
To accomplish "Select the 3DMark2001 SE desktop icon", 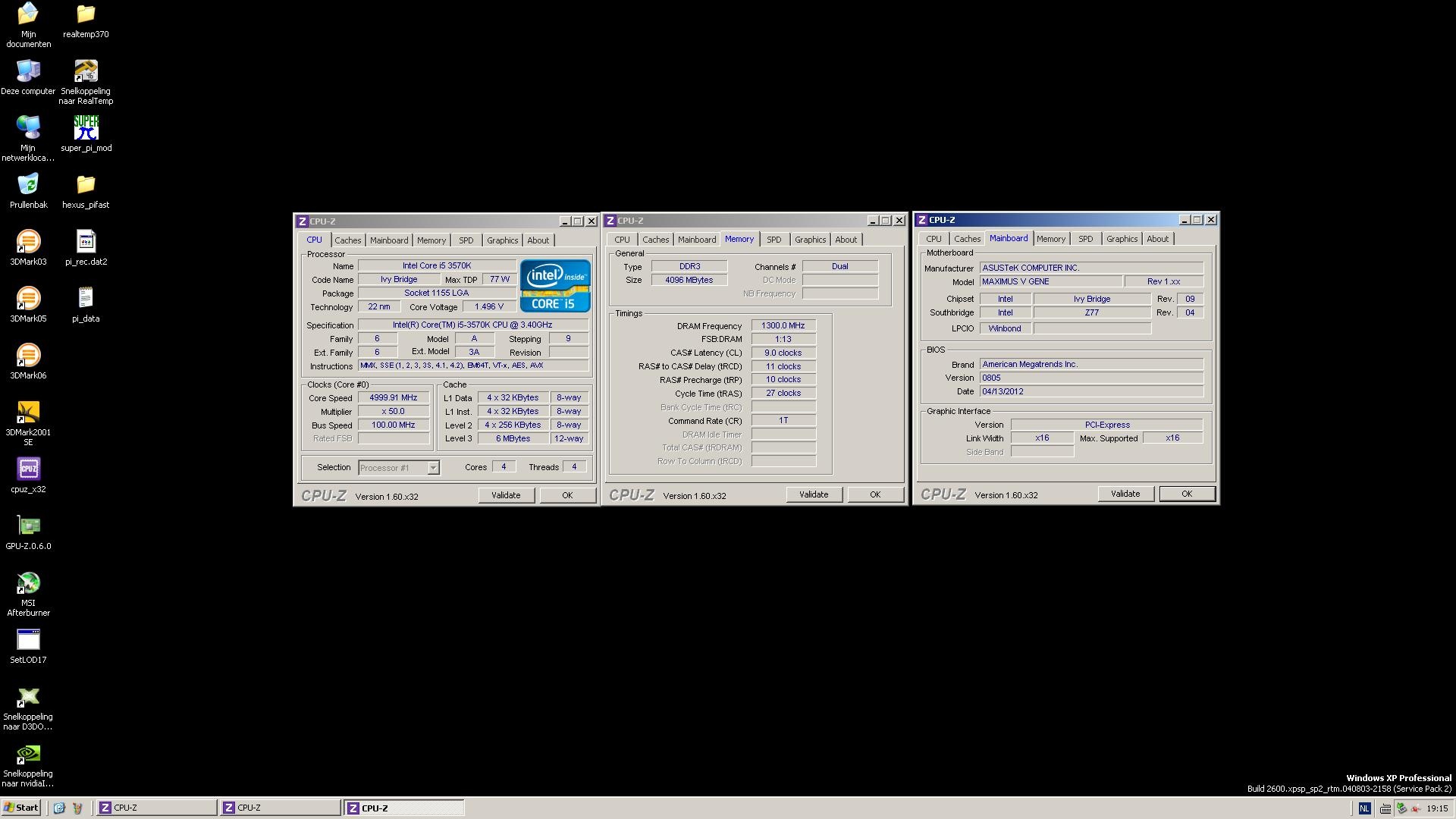I will point(28,413).
